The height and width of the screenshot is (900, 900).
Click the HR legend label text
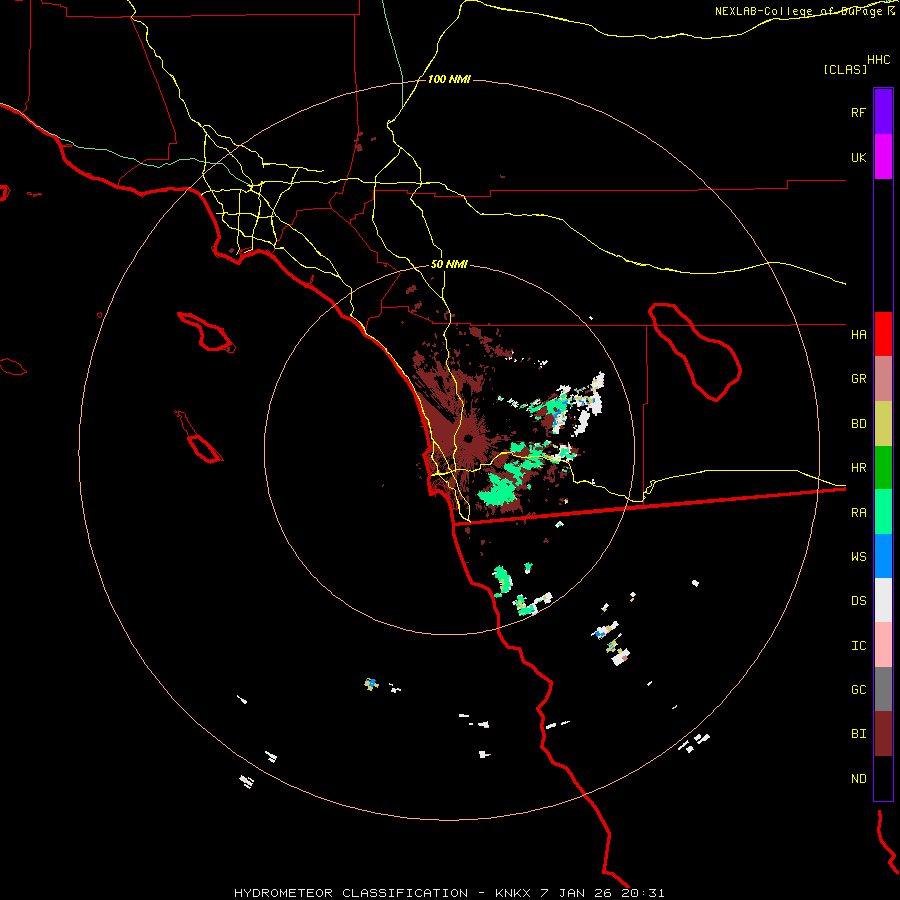(x=858, y=468)
